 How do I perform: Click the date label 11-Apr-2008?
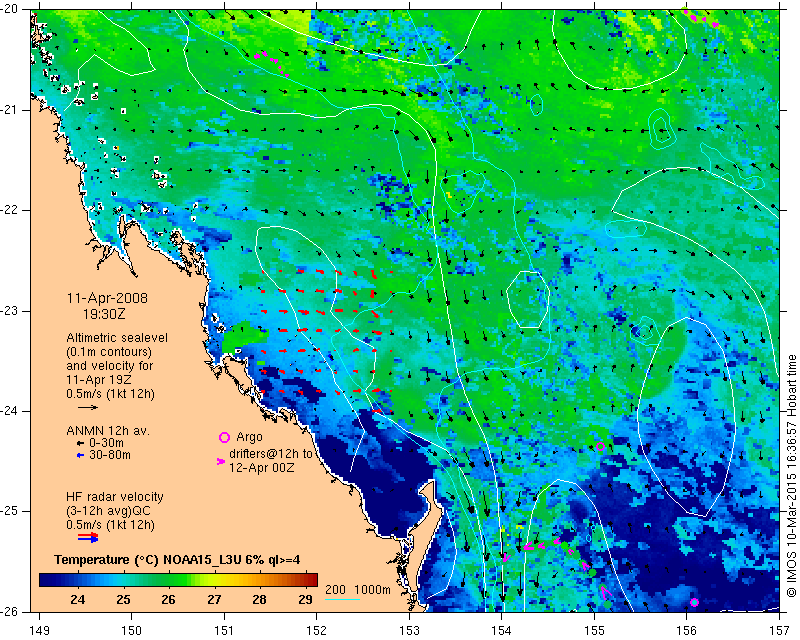107,298
